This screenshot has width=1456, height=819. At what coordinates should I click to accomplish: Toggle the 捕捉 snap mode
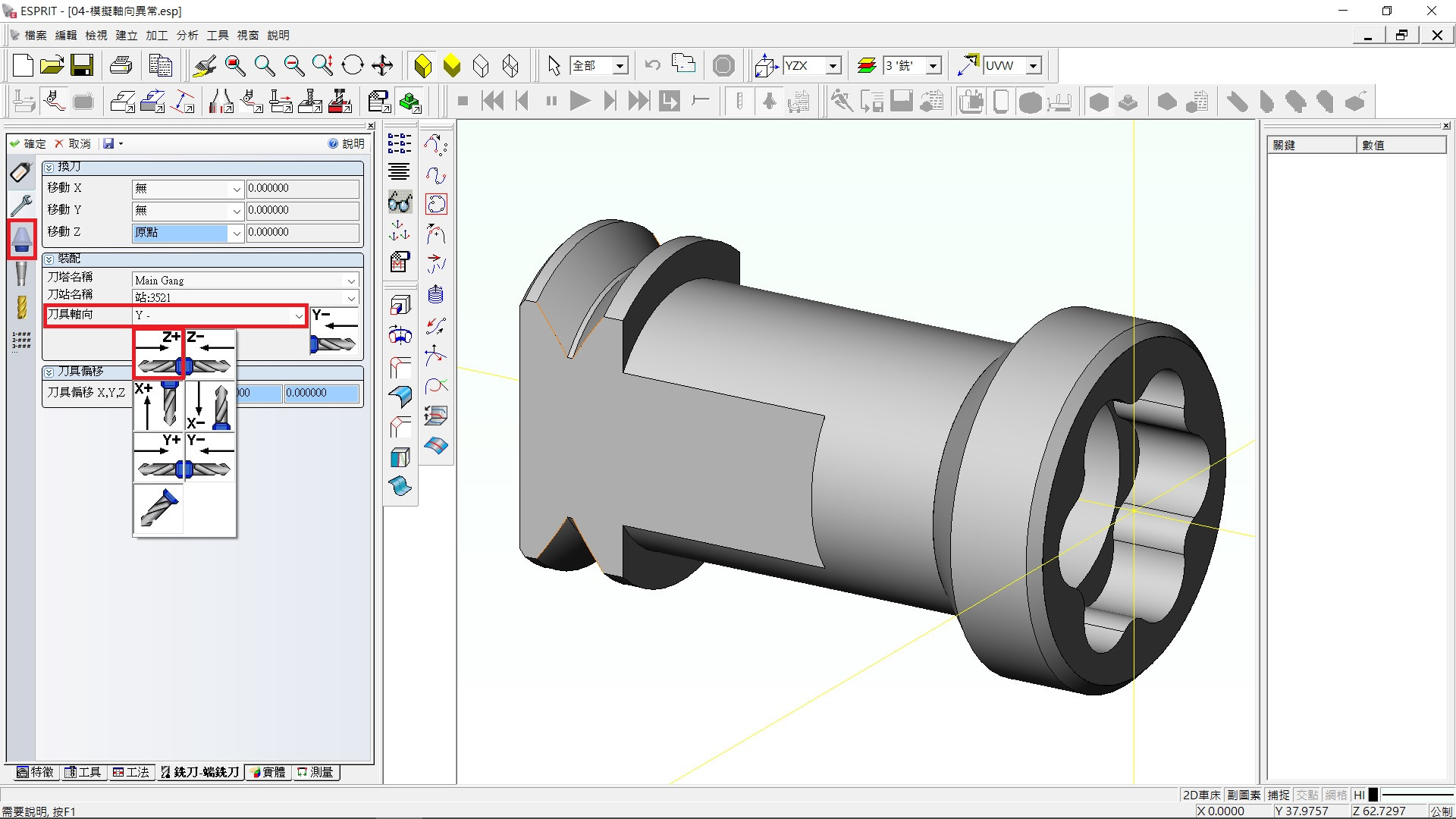pyautogui.click(x=1278, y=795)
